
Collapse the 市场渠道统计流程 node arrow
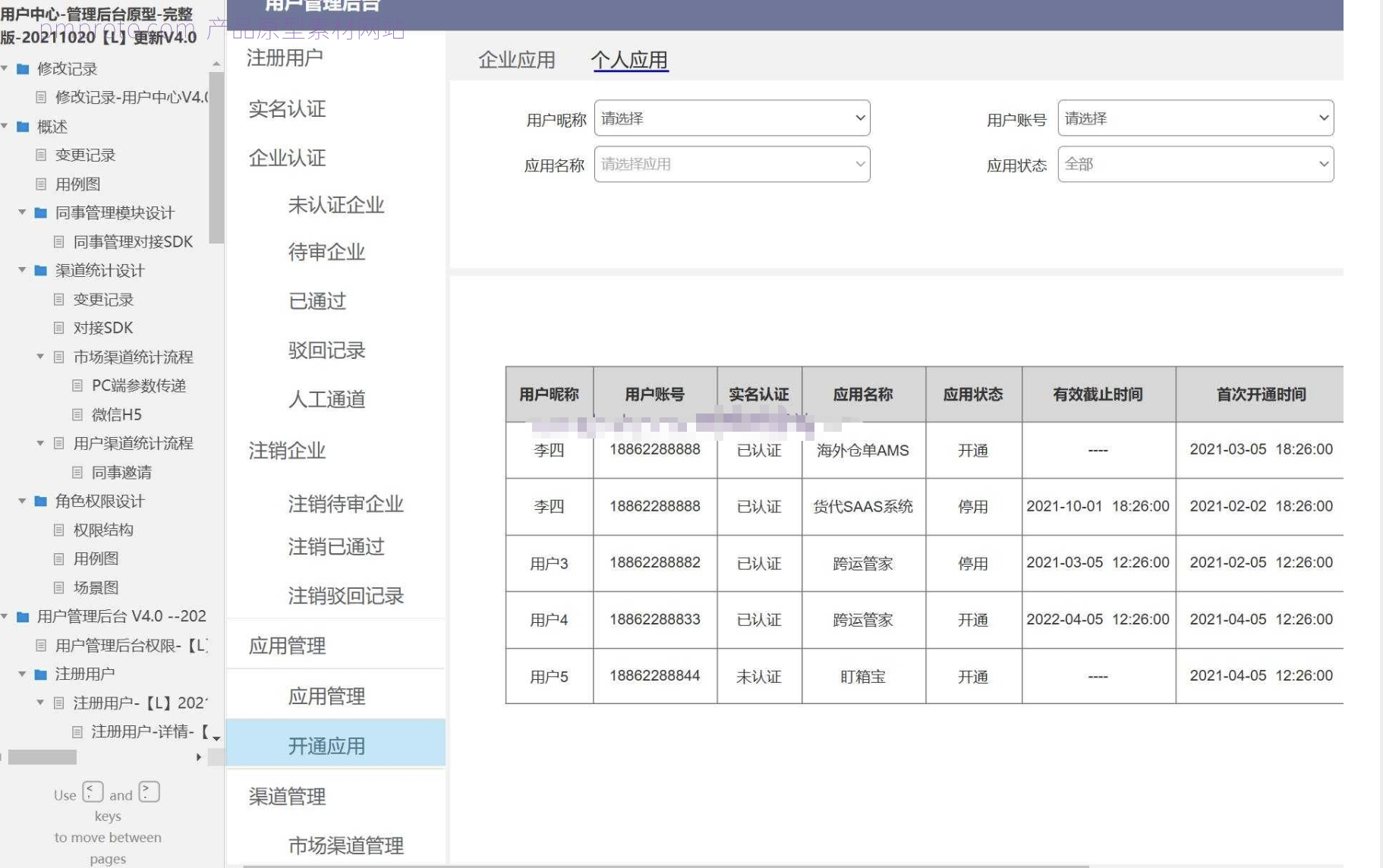(41, 357)
